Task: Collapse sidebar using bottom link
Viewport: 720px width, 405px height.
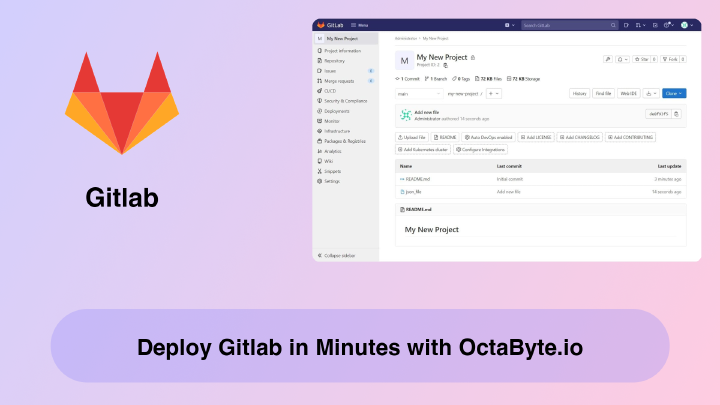Action: tap(337, 256)
